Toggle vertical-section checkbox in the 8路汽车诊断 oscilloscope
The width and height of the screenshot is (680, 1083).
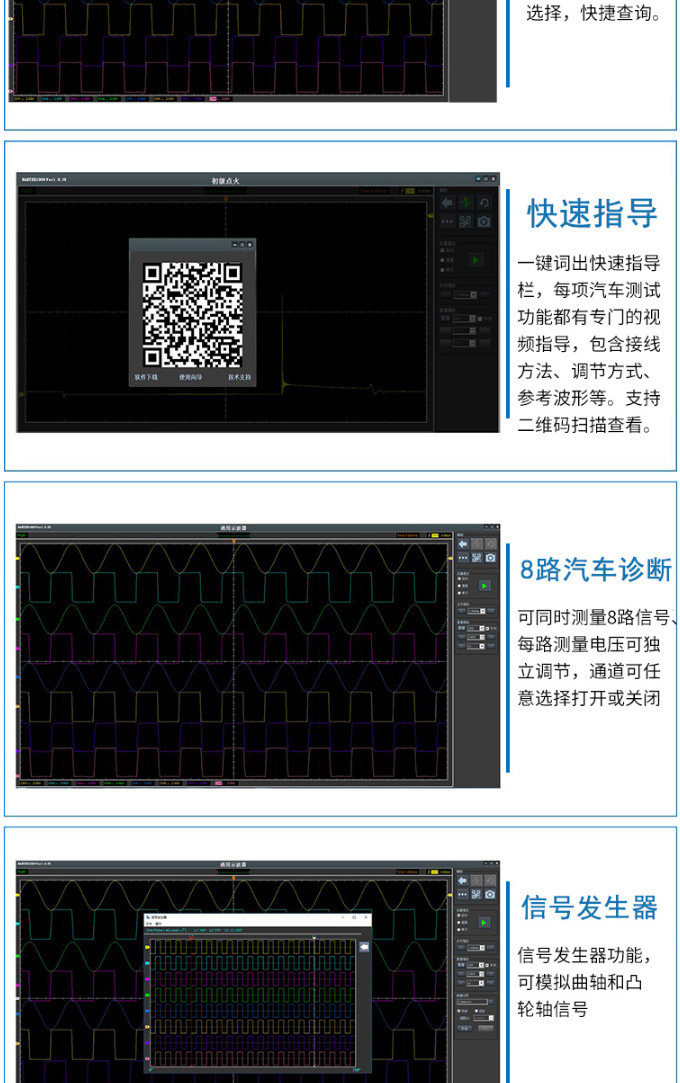pos(487,628)
